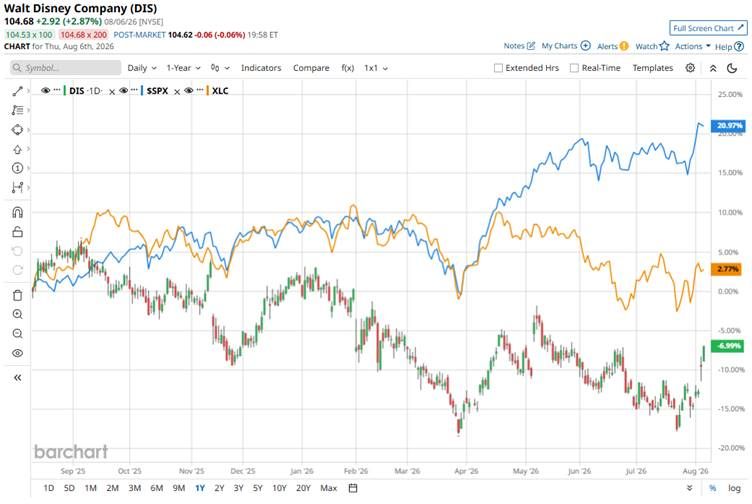Open the 1-Year range dropdown
Viewport: 752px width, 504px height.
(183, 68)
